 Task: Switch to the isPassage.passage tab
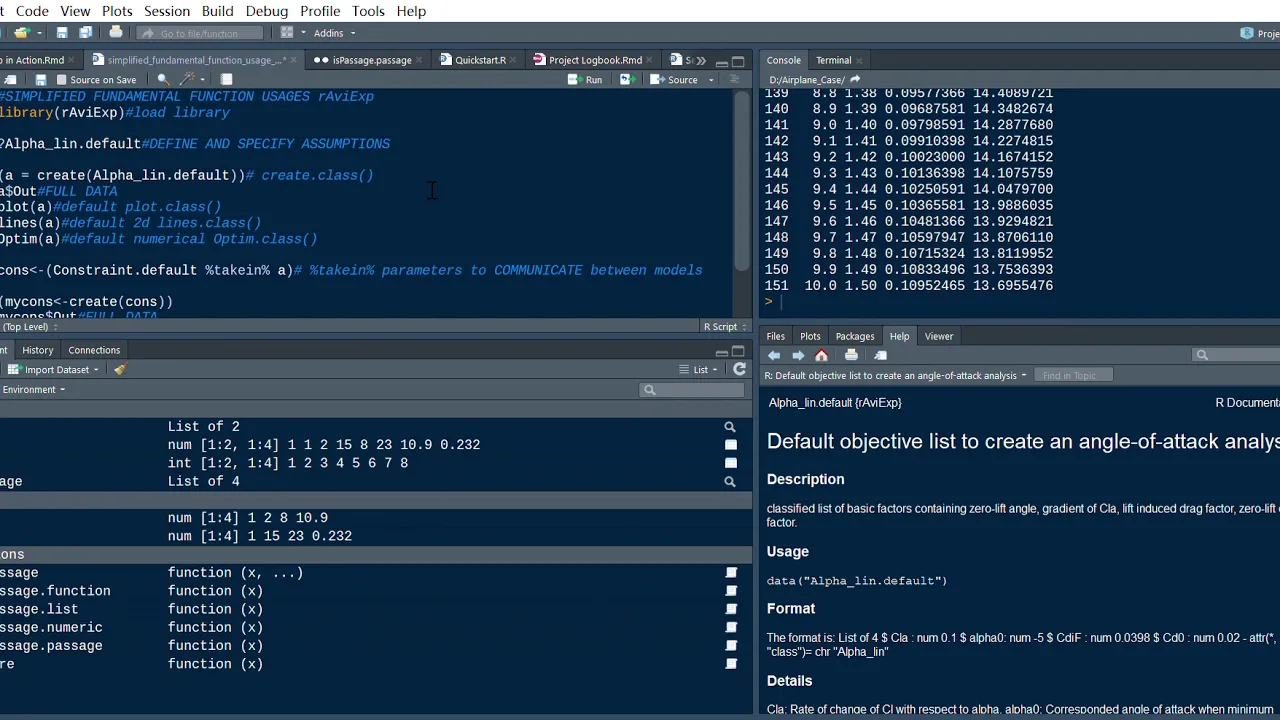371,60
